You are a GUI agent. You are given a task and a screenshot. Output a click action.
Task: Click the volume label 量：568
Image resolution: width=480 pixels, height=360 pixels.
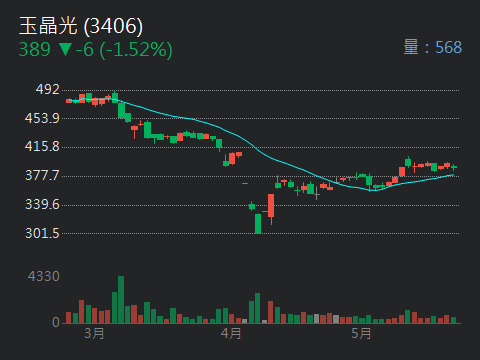pyautogui.click(x=433, y=47)
